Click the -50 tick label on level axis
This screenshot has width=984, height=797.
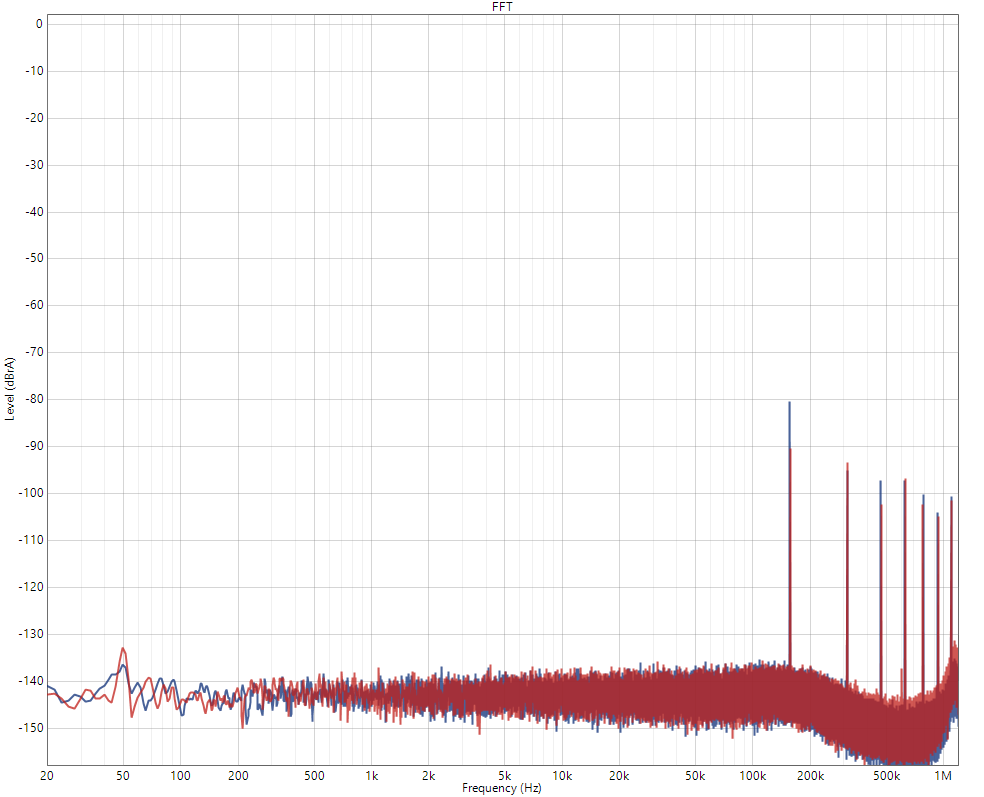pos(33,258)
